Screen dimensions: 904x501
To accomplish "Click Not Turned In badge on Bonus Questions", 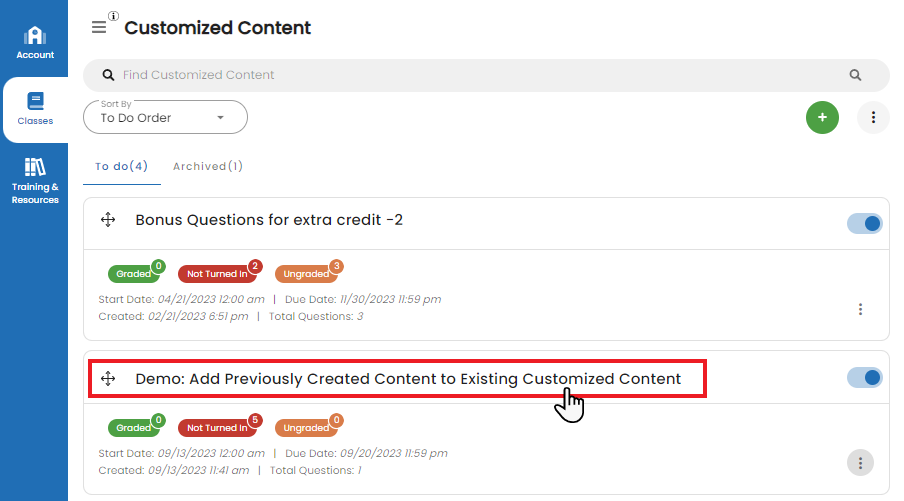I will point(217,273).
